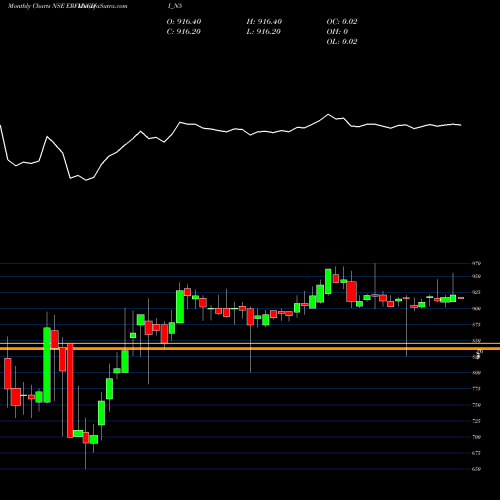500x500 pixels.
Task: Click the 970 price axis label
Action: (x=476, y=263)
